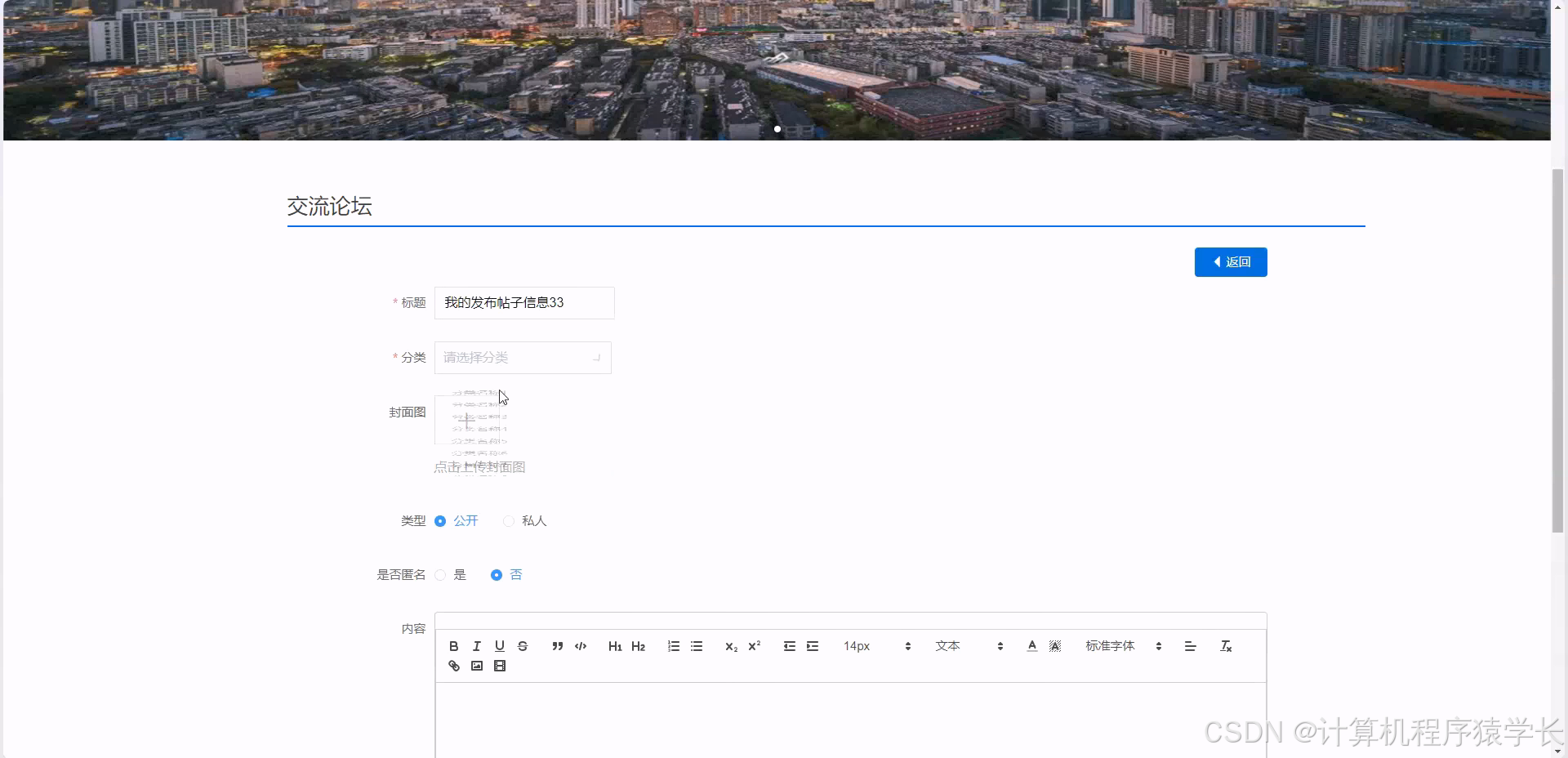Apply italic formatting in the editor
1568x758 pixels.
[477, 646]
